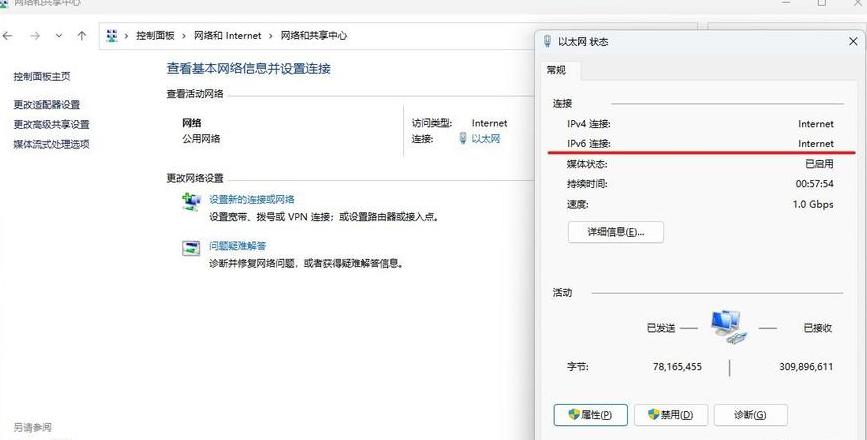The width and height of the screenshot is (867, 440).
Task: Click the IPv4 连接 label
Action: [589, 124]
